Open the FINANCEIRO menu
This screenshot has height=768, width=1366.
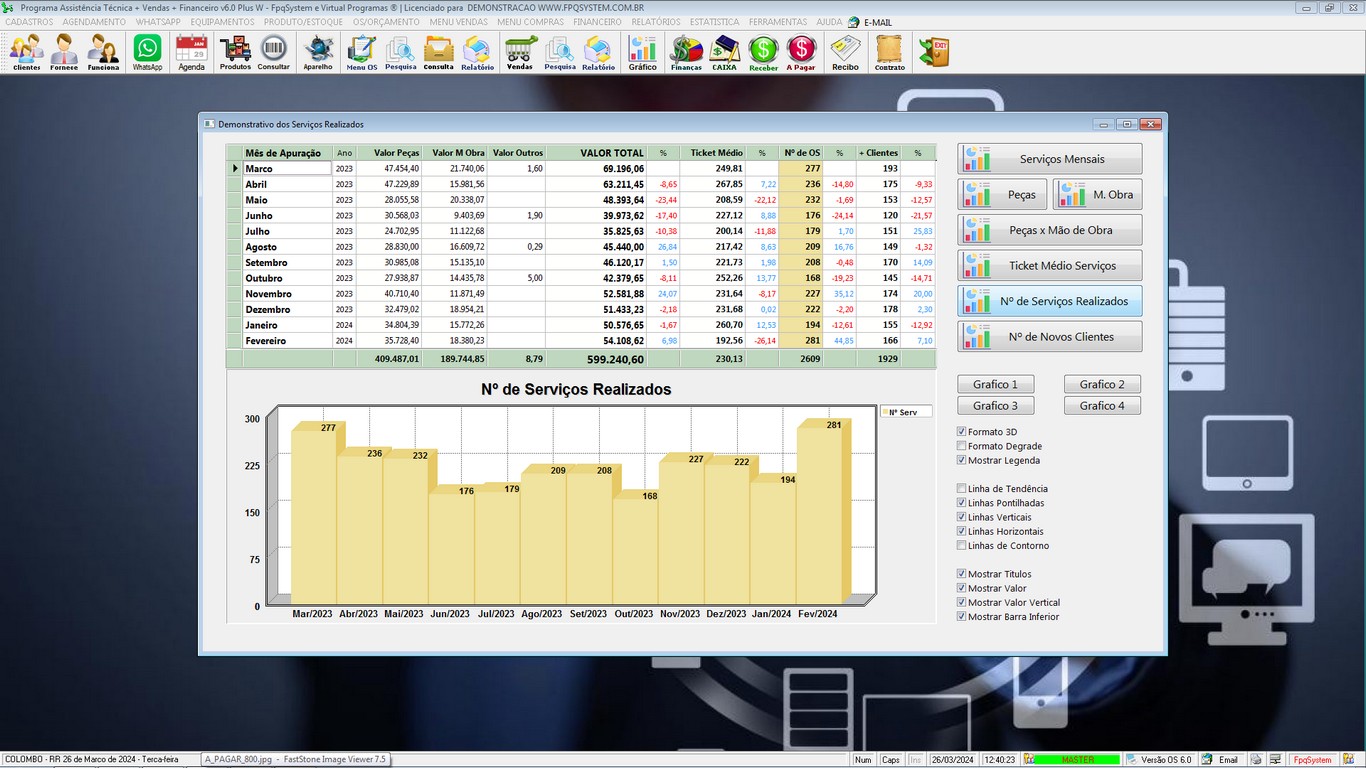click(x=597, y=22)
